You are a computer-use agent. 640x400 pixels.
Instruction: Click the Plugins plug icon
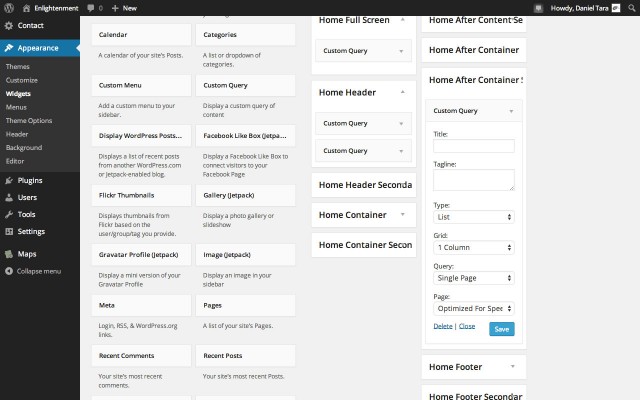pyautogui.click(x=9, y=180)
